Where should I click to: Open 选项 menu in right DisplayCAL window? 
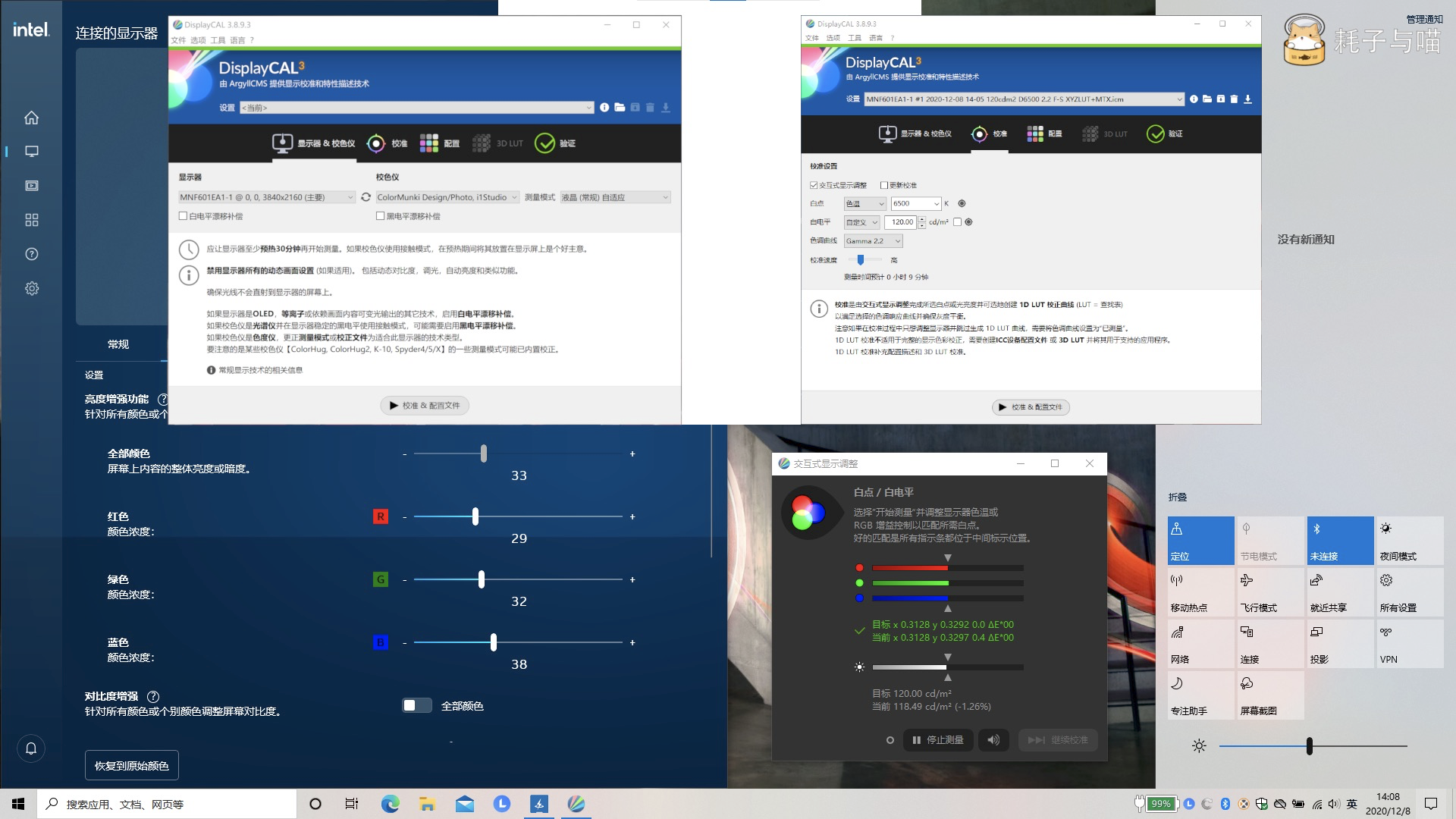833,38
